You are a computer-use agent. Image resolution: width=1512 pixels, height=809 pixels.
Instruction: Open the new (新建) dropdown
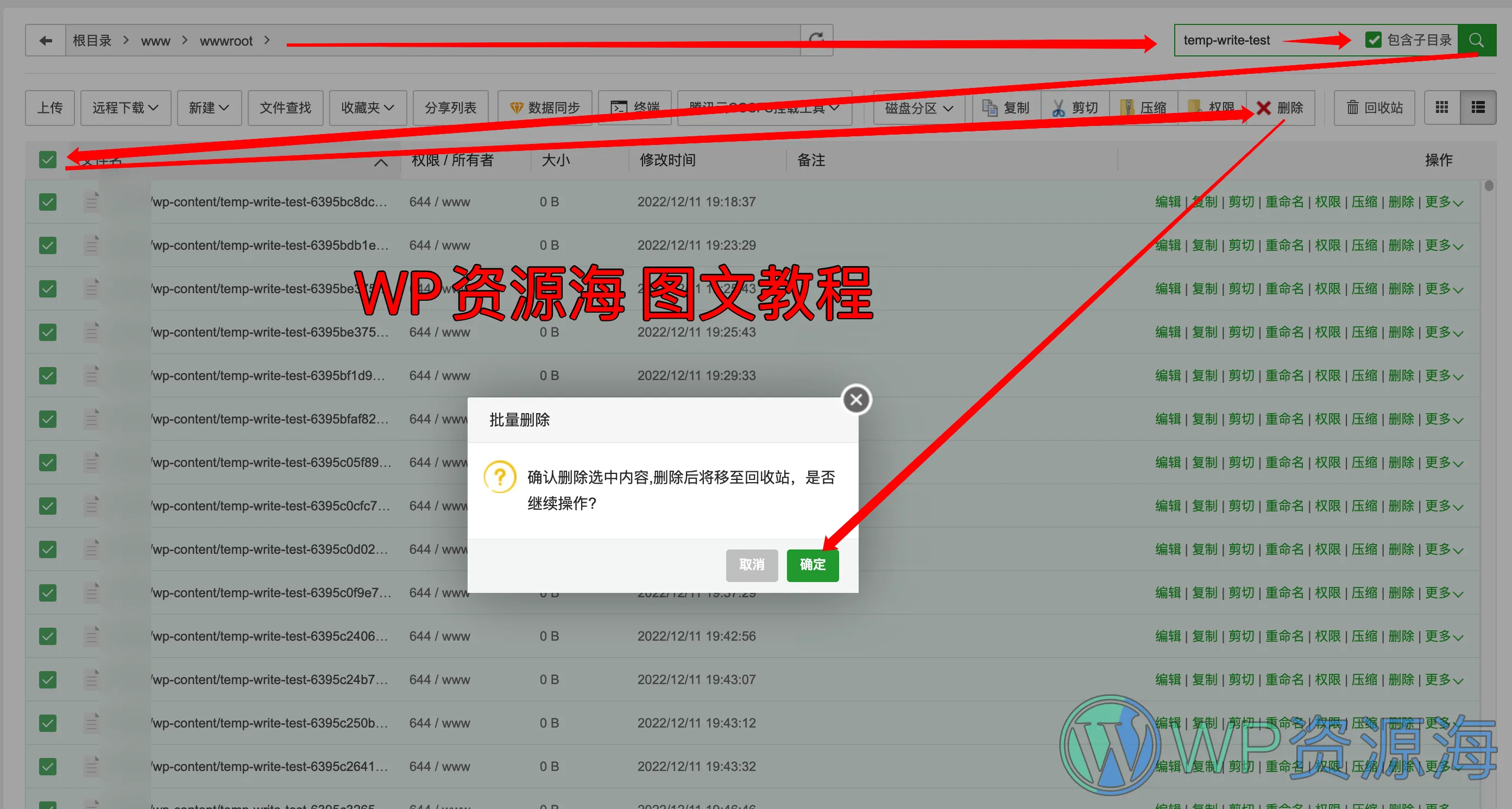click(209, 108)
